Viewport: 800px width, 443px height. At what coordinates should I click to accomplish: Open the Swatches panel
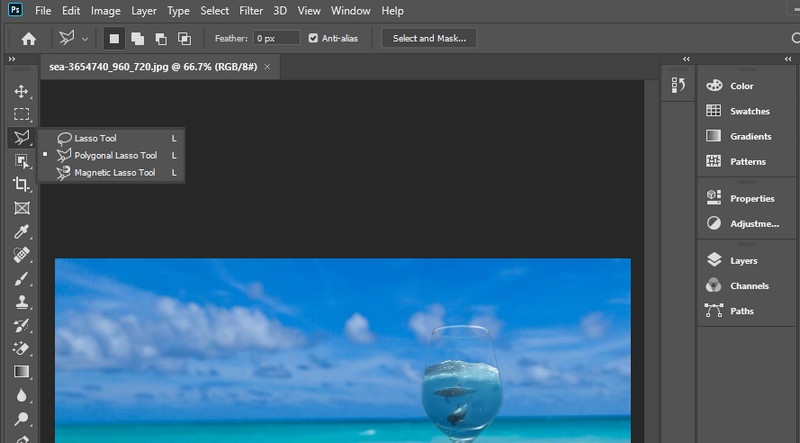(749, 111)
